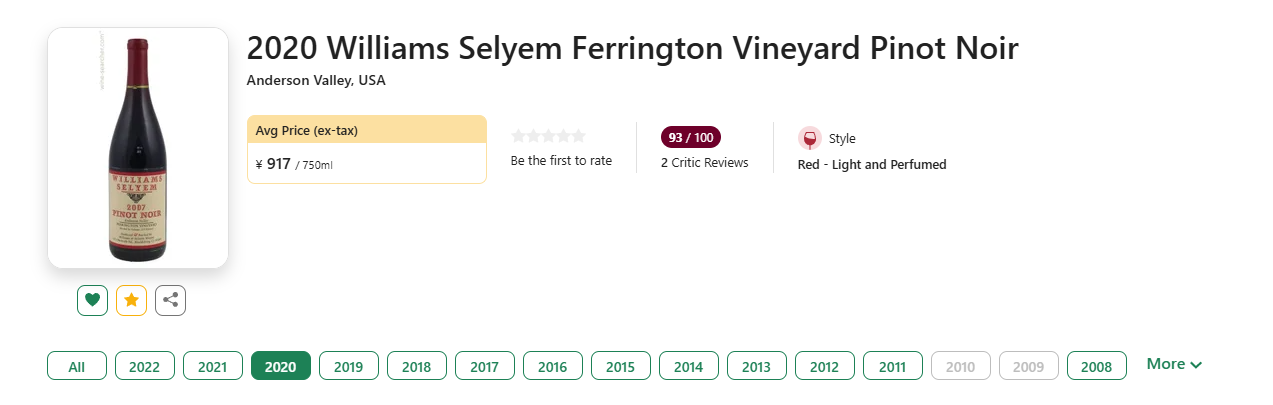Click the Avg Price (ex-tax) box

pyautogui.click(x=367, y=149)
